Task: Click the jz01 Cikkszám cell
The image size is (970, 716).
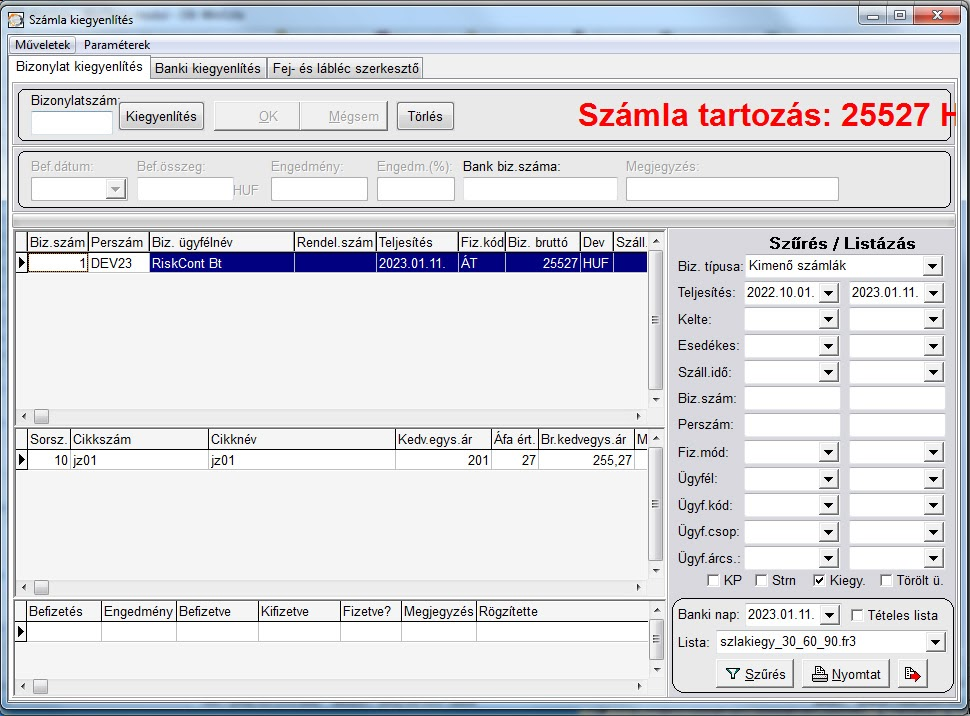Action: (139, 460)
